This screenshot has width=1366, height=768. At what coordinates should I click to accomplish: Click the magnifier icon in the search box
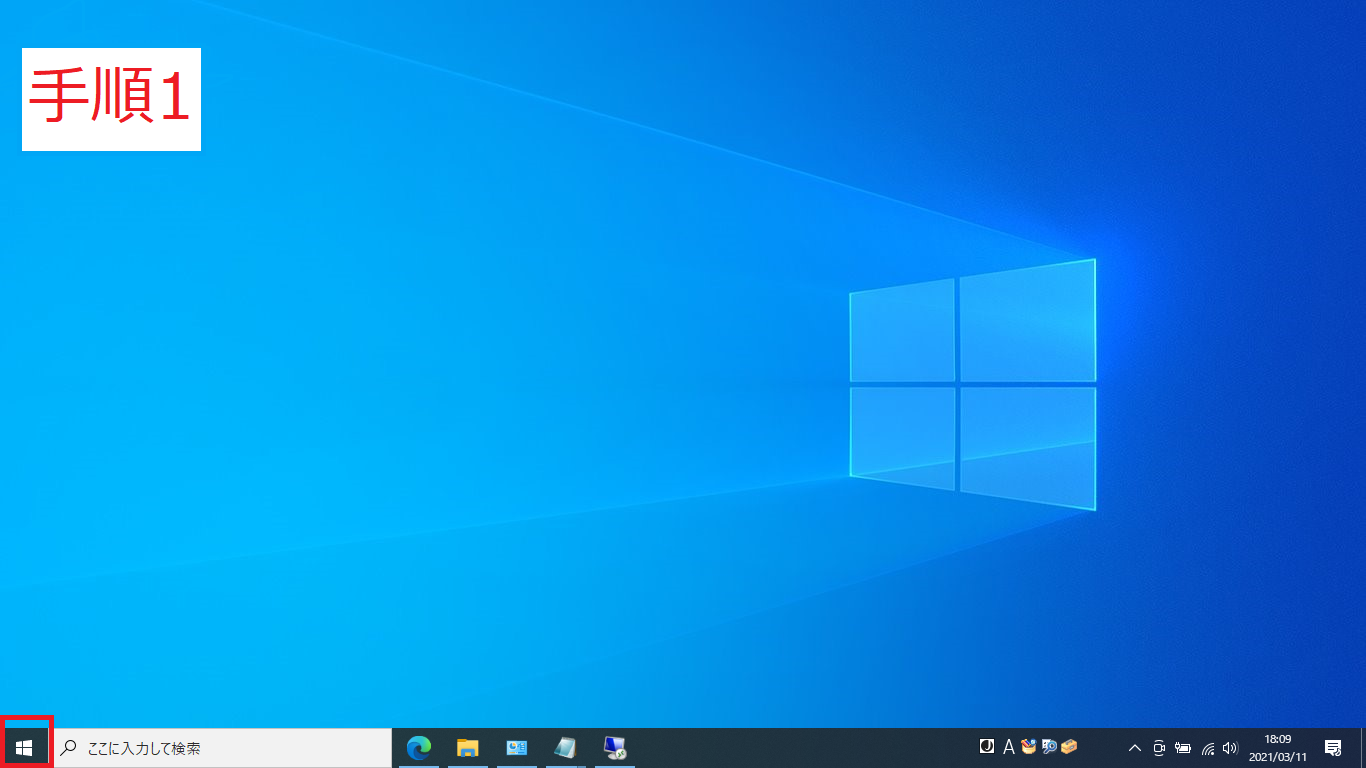(x=70, y=747)
